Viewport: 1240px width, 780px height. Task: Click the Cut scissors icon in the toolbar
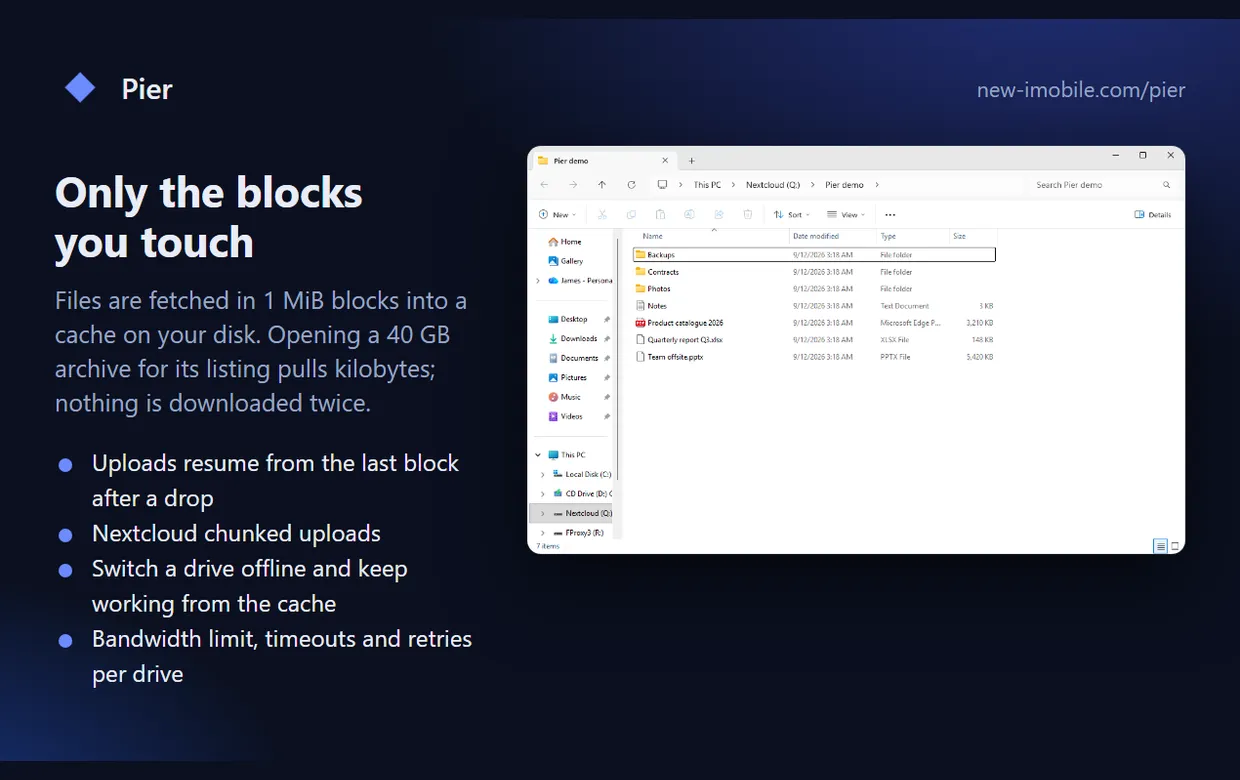pos(602,214)
